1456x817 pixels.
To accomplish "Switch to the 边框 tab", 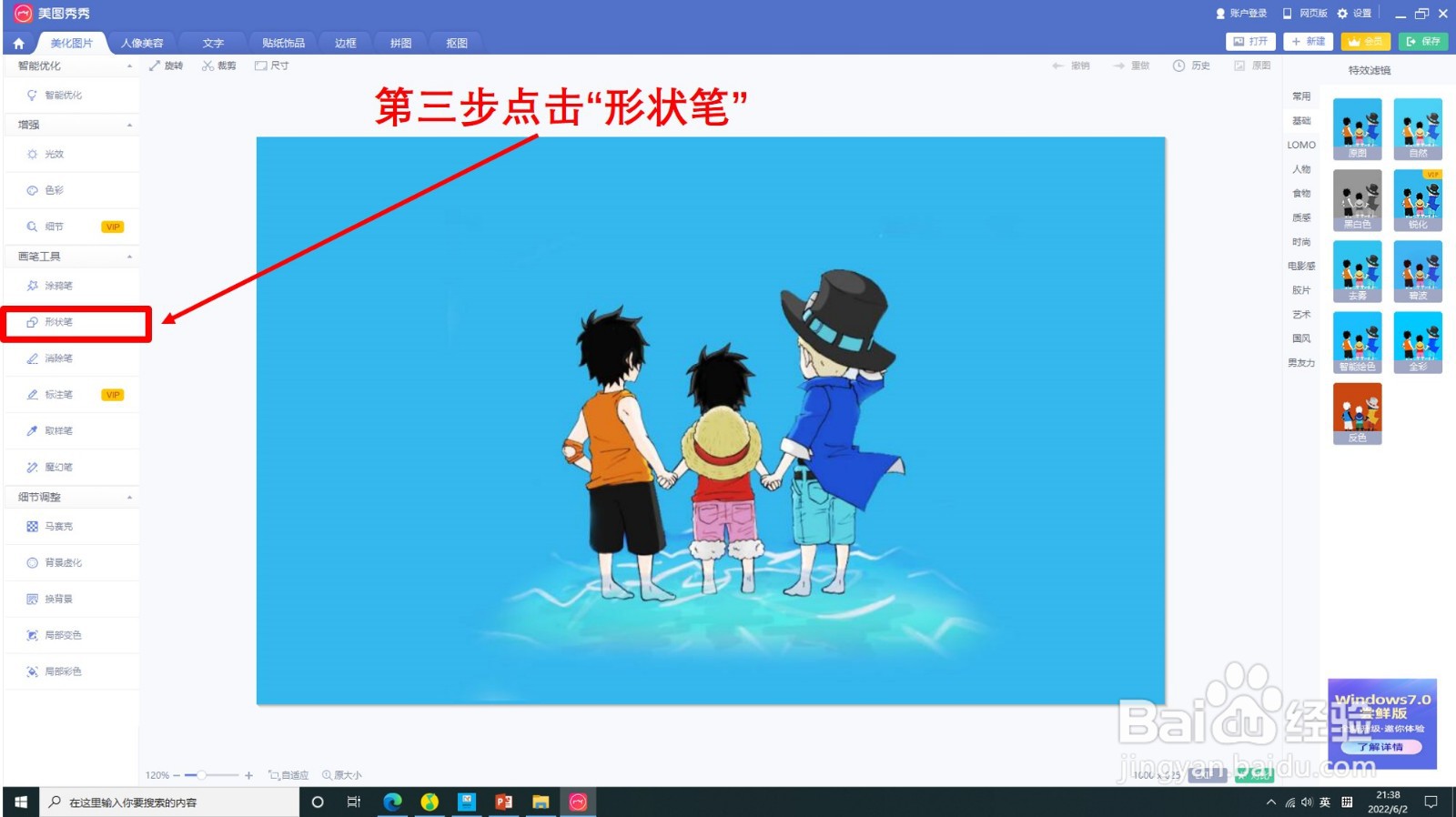I will [346, 43].
